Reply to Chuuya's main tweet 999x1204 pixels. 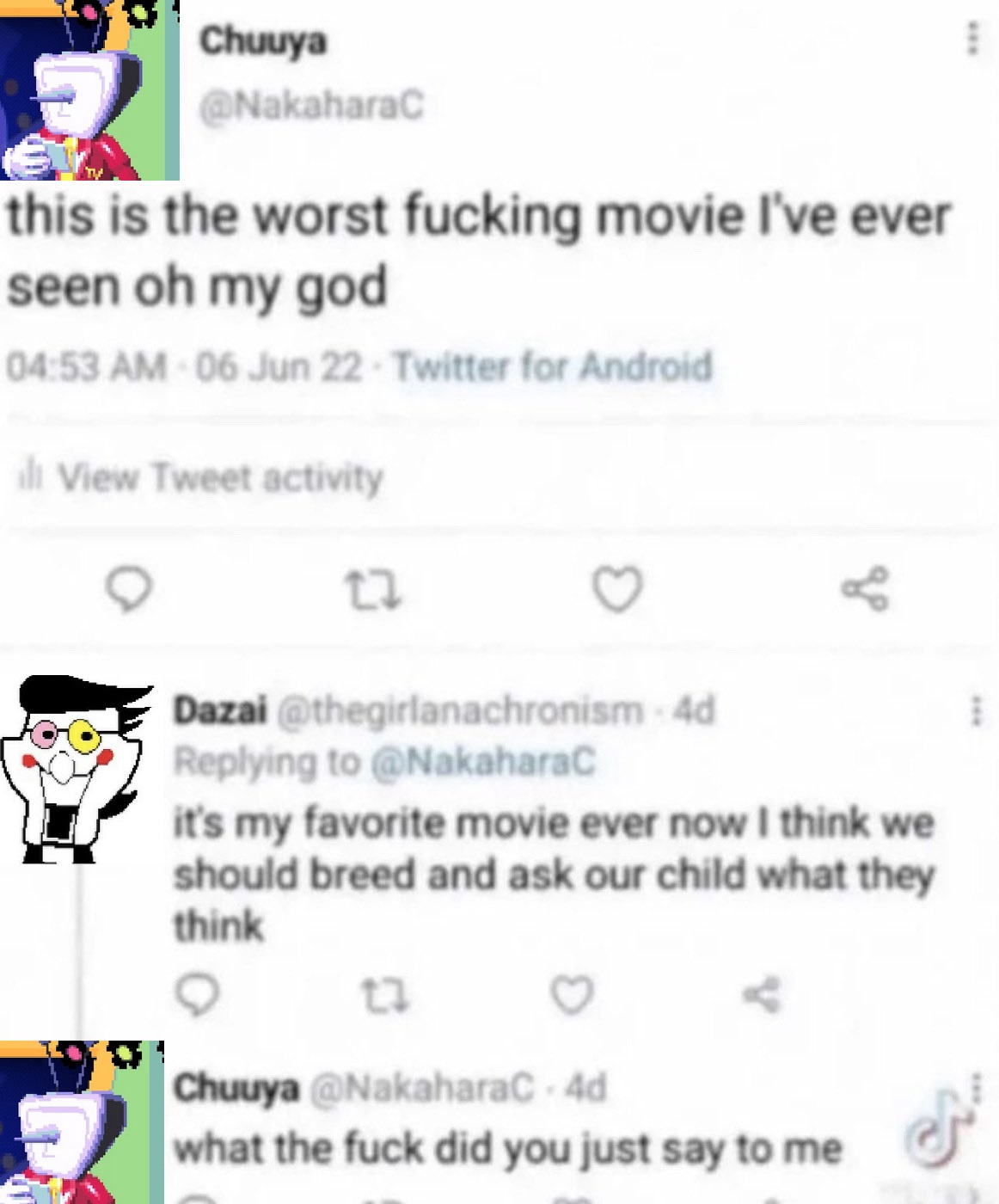[129, 590]
